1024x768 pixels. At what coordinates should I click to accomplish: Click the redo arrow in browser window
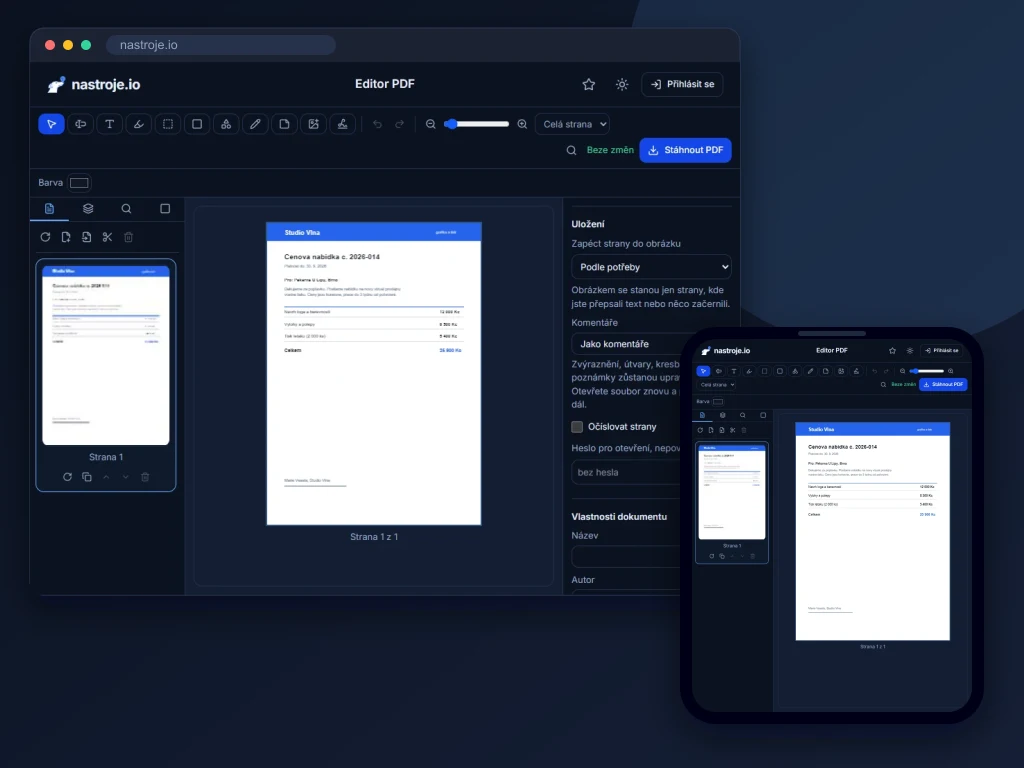pyautogui.click(x=400, y=124)
